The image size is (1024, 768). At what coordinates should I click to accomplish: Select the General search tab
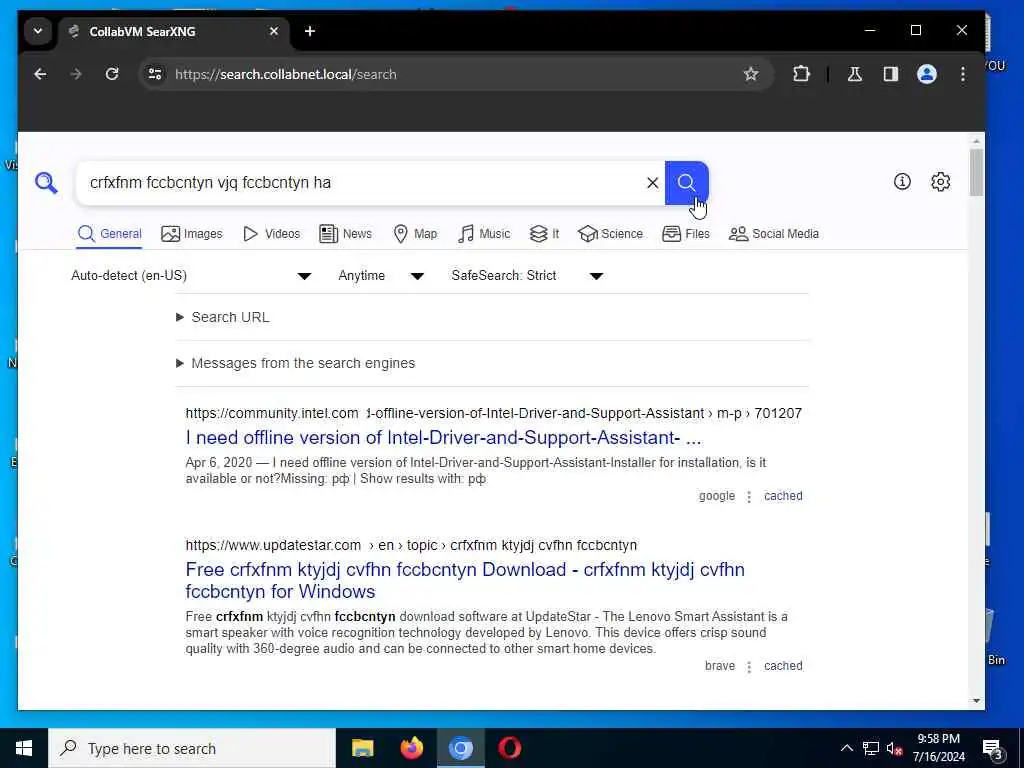pyautogui.click(x=109, y=234)
